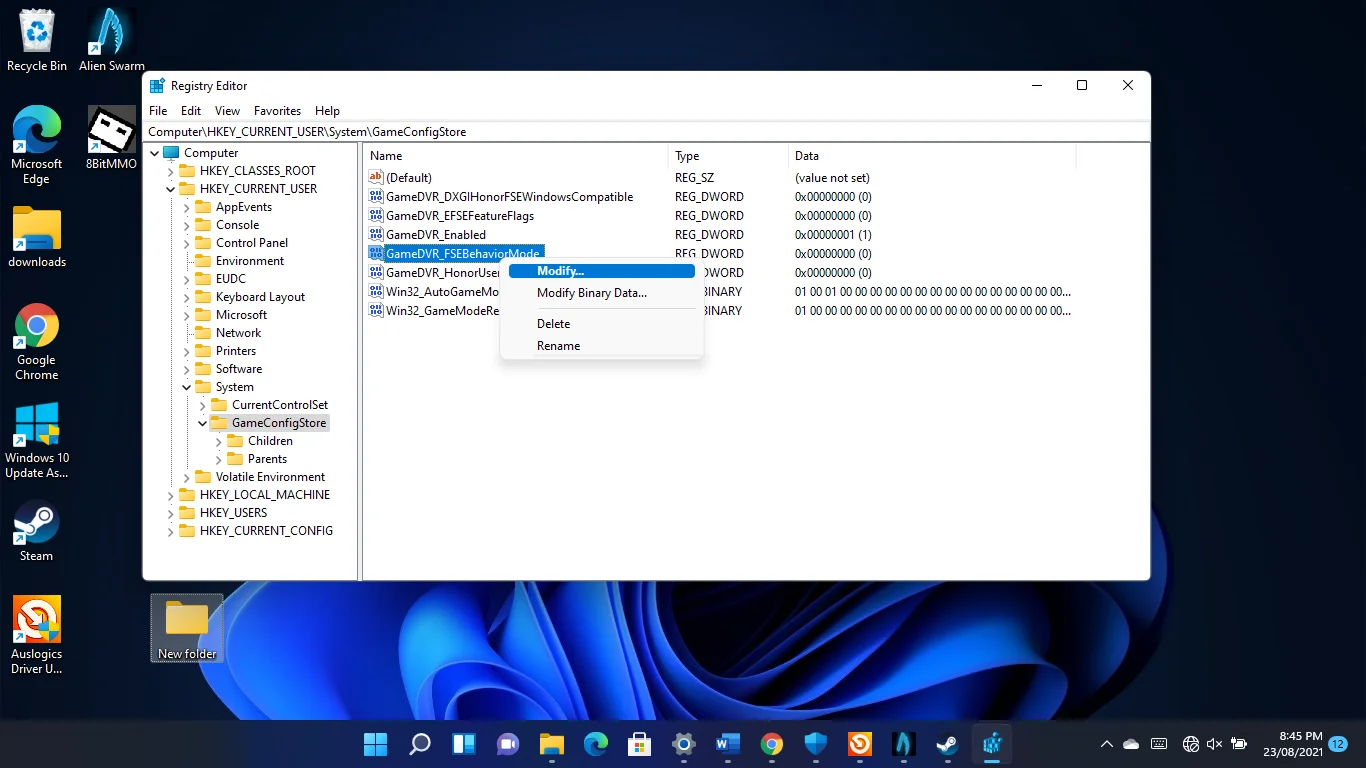Open Word from the taskbar

(x=728, y=744)
